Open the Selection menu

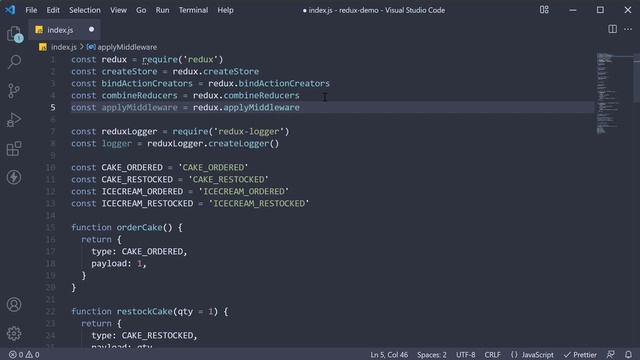tap(85, 10)
